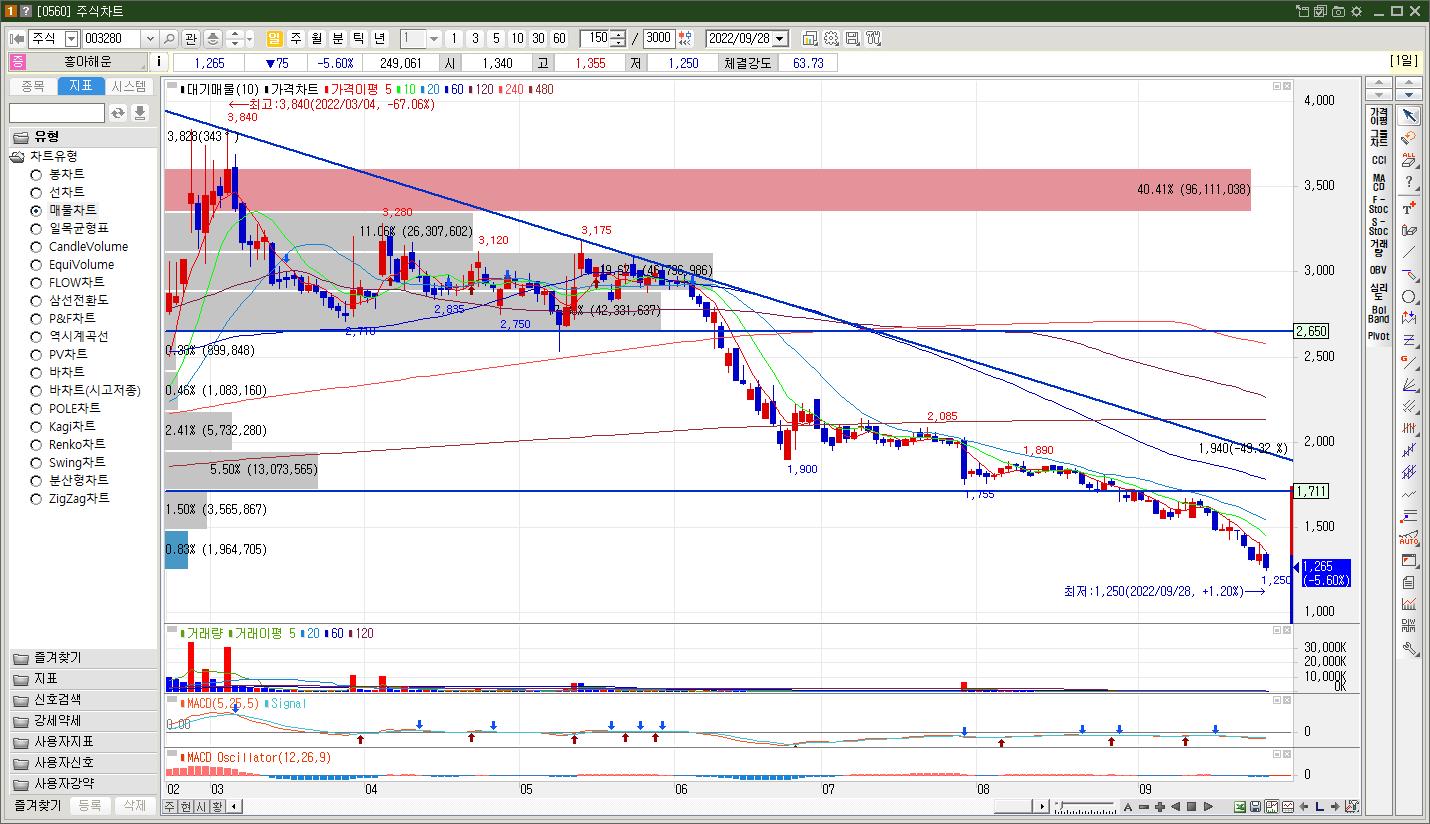Click the minus zoom-out icon on bottom bar
This screenshot has height=824, width=1430.
[1143, 807]
